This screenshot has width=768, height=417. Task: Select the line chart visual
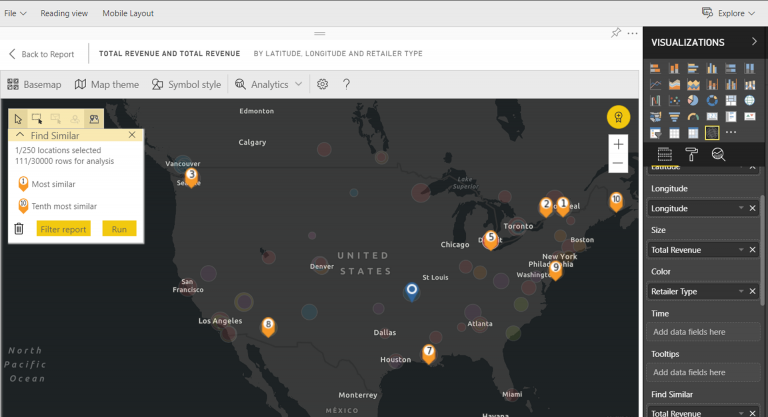pos(655,85)
